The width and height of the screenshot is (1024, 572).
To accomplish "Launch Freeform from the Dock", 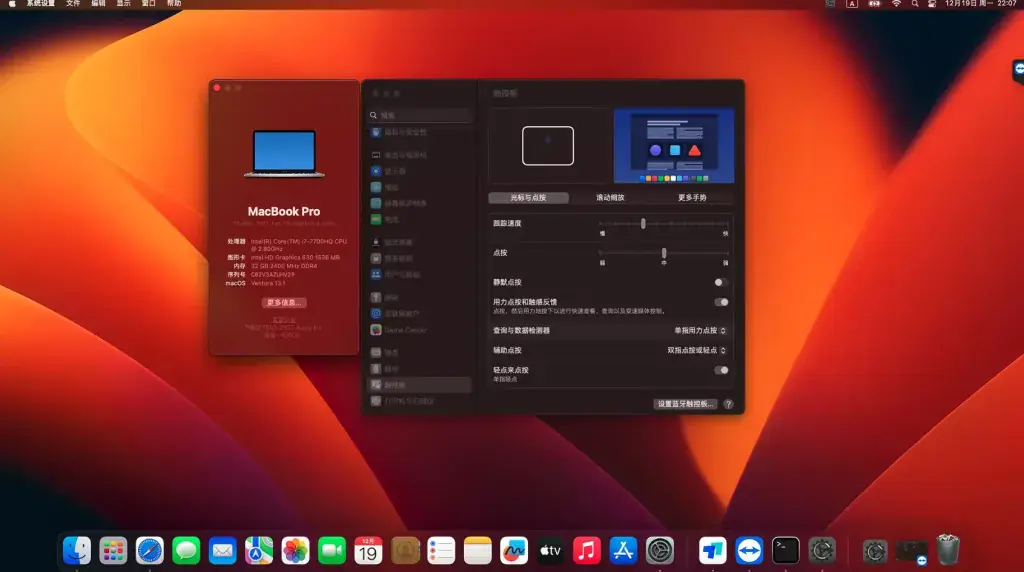I will [x=514, y=550].
